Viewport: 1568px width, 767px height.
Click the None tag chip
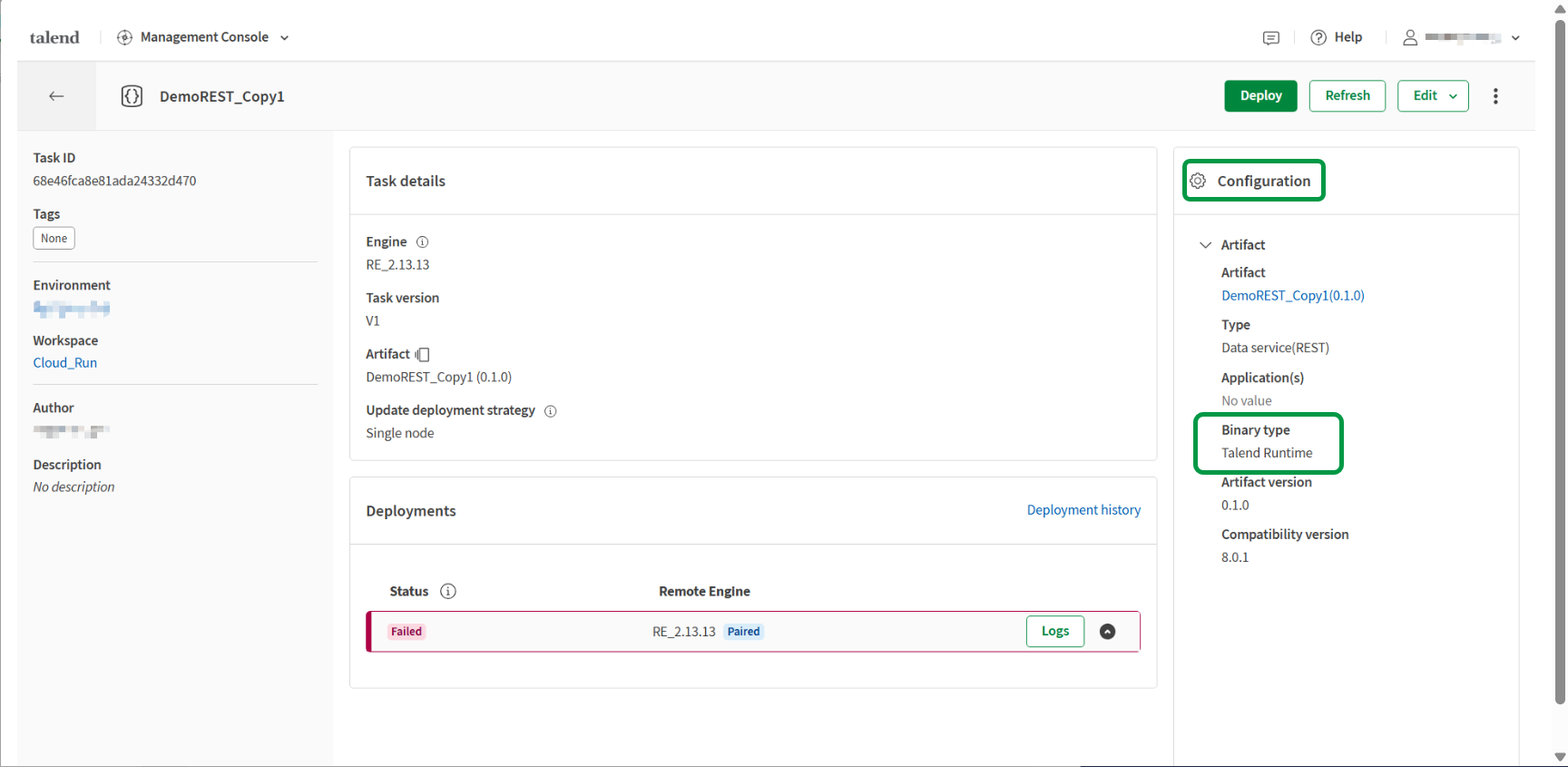pyautogui.click(x=54, y=239)
